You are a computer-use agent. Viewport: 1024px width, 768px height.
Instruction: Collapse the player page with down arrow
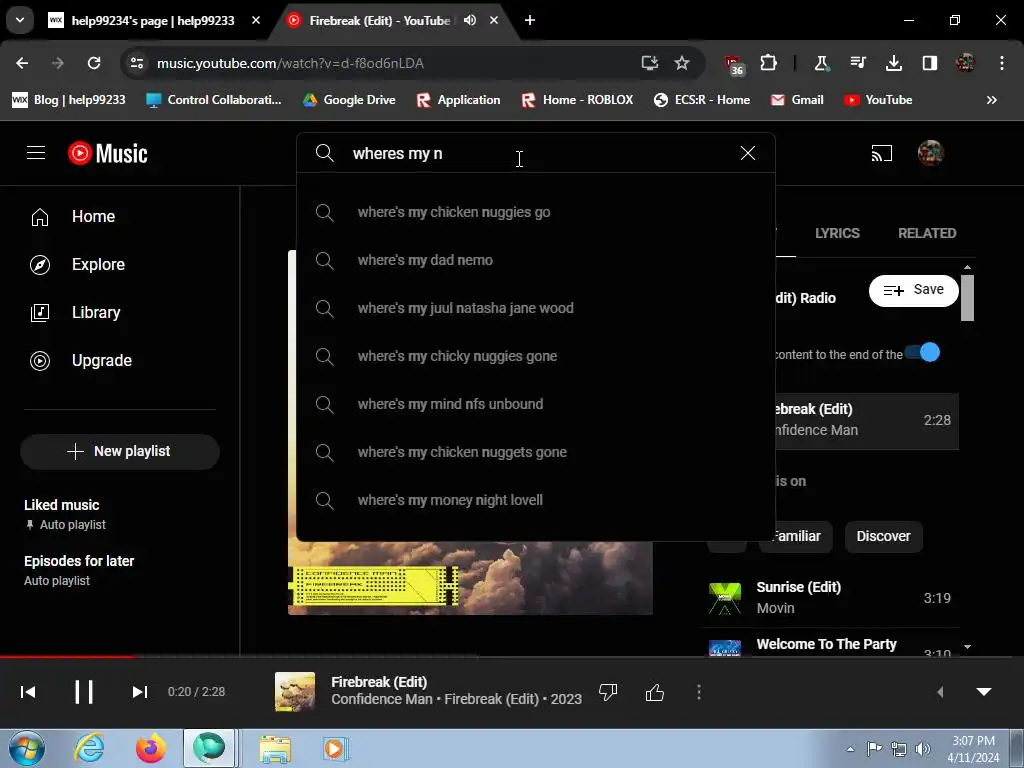click(x=984, y=692)
